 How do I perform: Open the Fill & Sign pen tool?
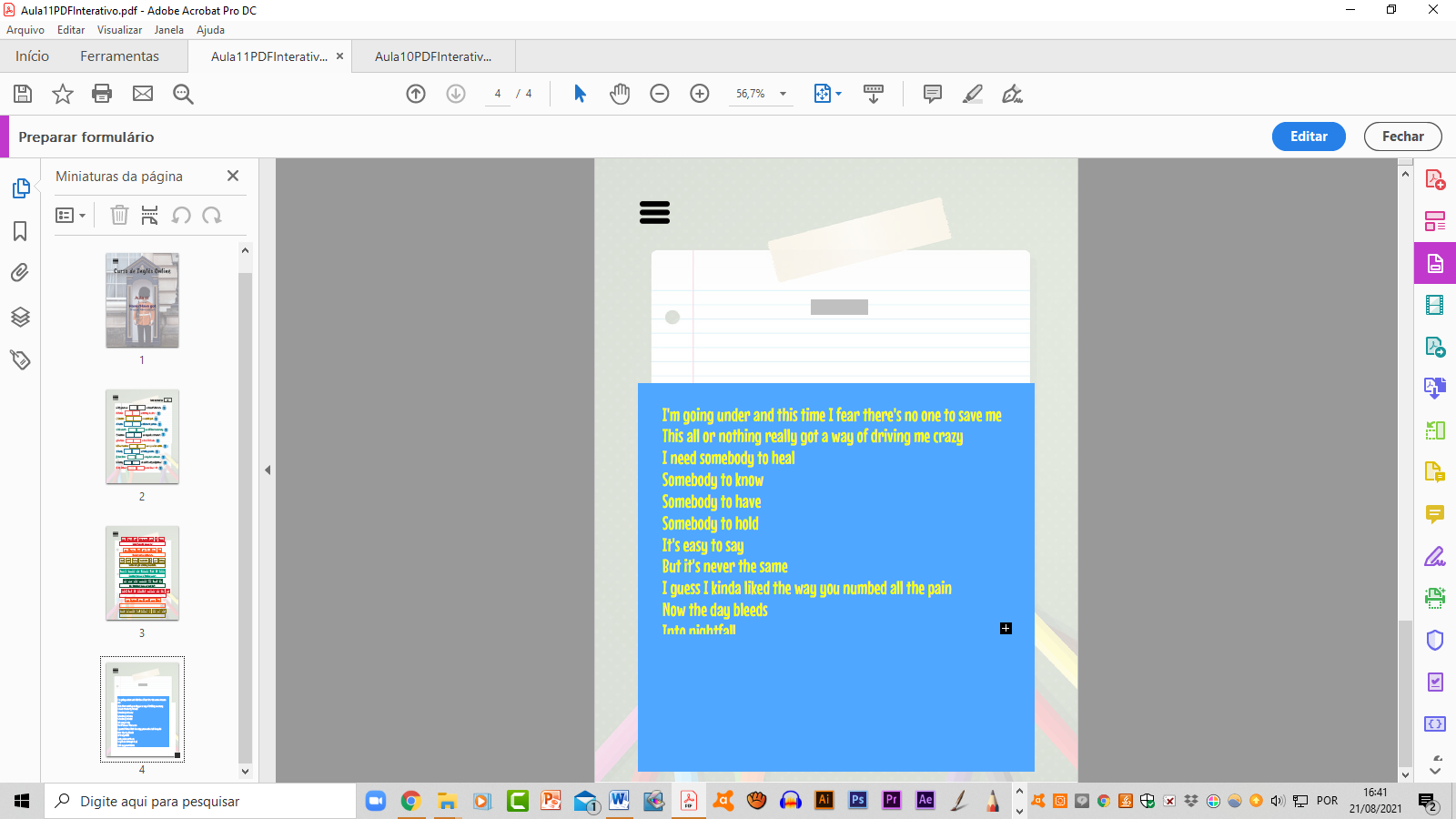pos(1012,93)
